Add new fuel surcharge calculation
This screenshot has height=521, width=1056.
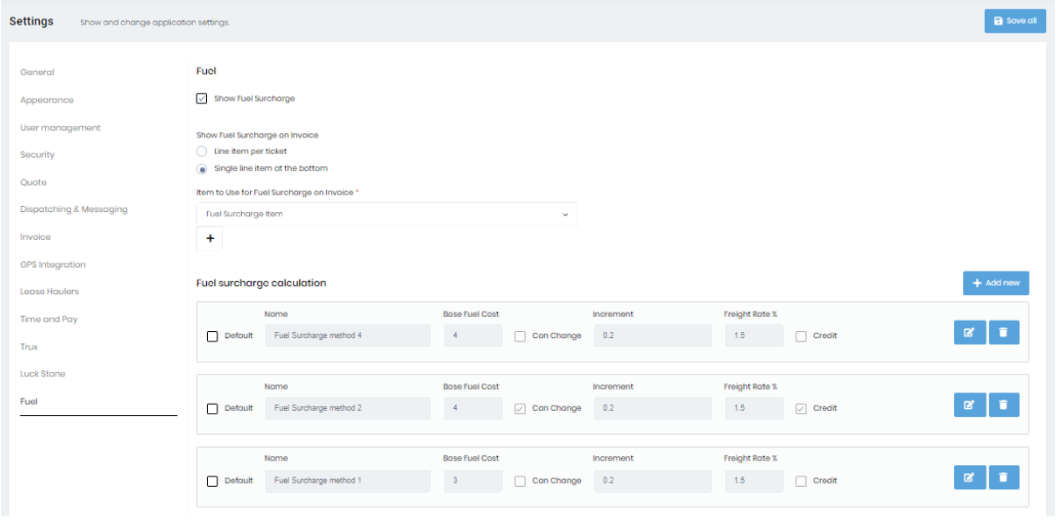pos(996,283)
